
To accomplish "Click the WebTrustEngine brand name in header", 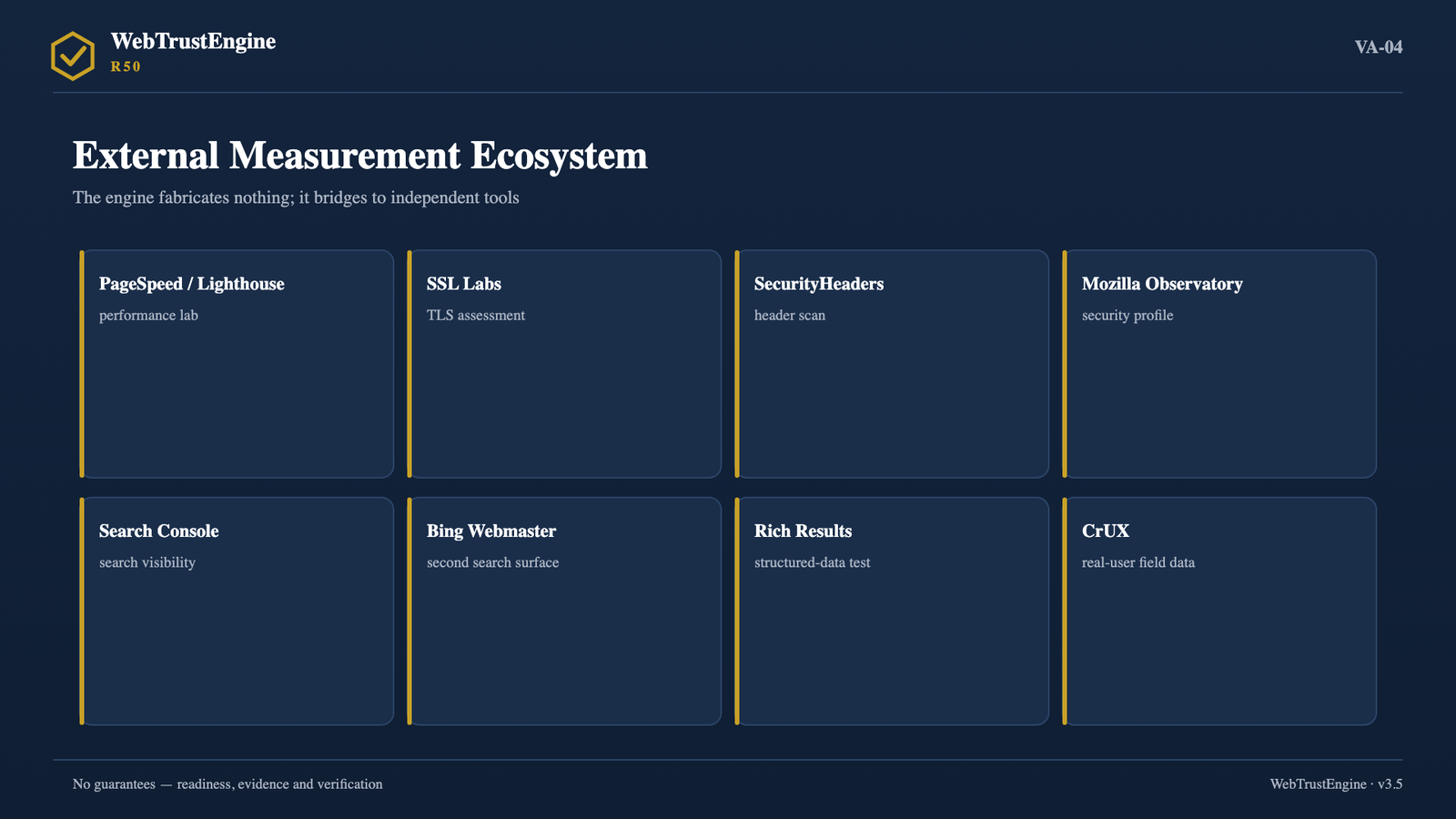I will [193, 42].
